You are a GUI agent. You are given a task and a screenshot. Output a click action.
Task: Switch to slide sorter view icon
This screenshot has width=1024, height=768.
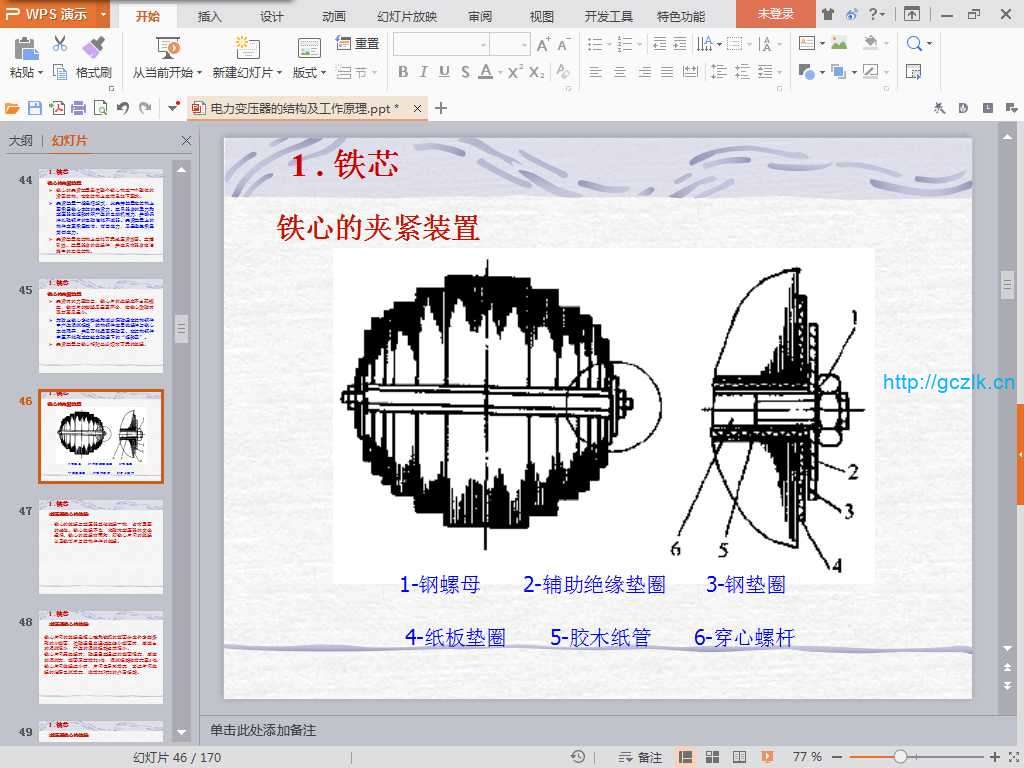coord(712,757)
